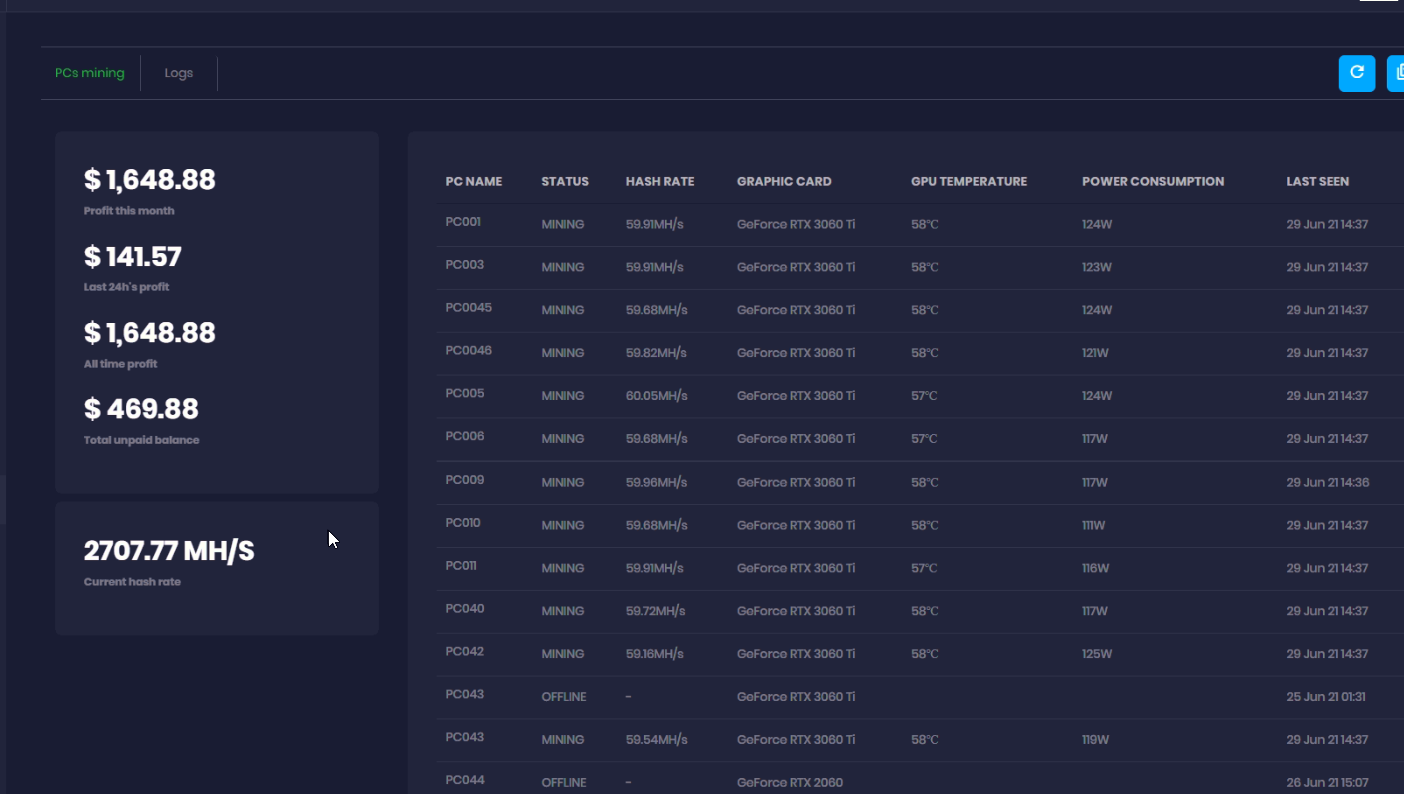Viewport: 1404px width, 794px height.
Task: Select the offline PC044 row
Action: (x=465, y=780)
